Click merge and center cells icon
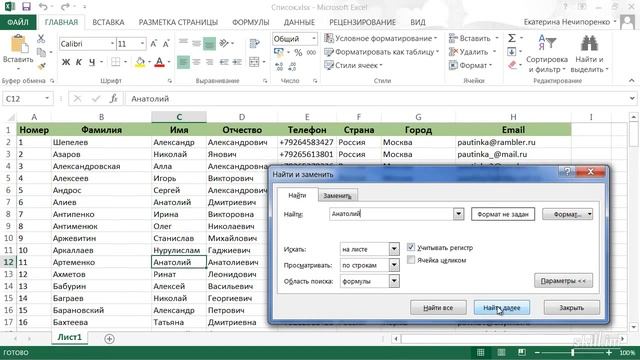This screenshot has width=640, height=360. 254,62
